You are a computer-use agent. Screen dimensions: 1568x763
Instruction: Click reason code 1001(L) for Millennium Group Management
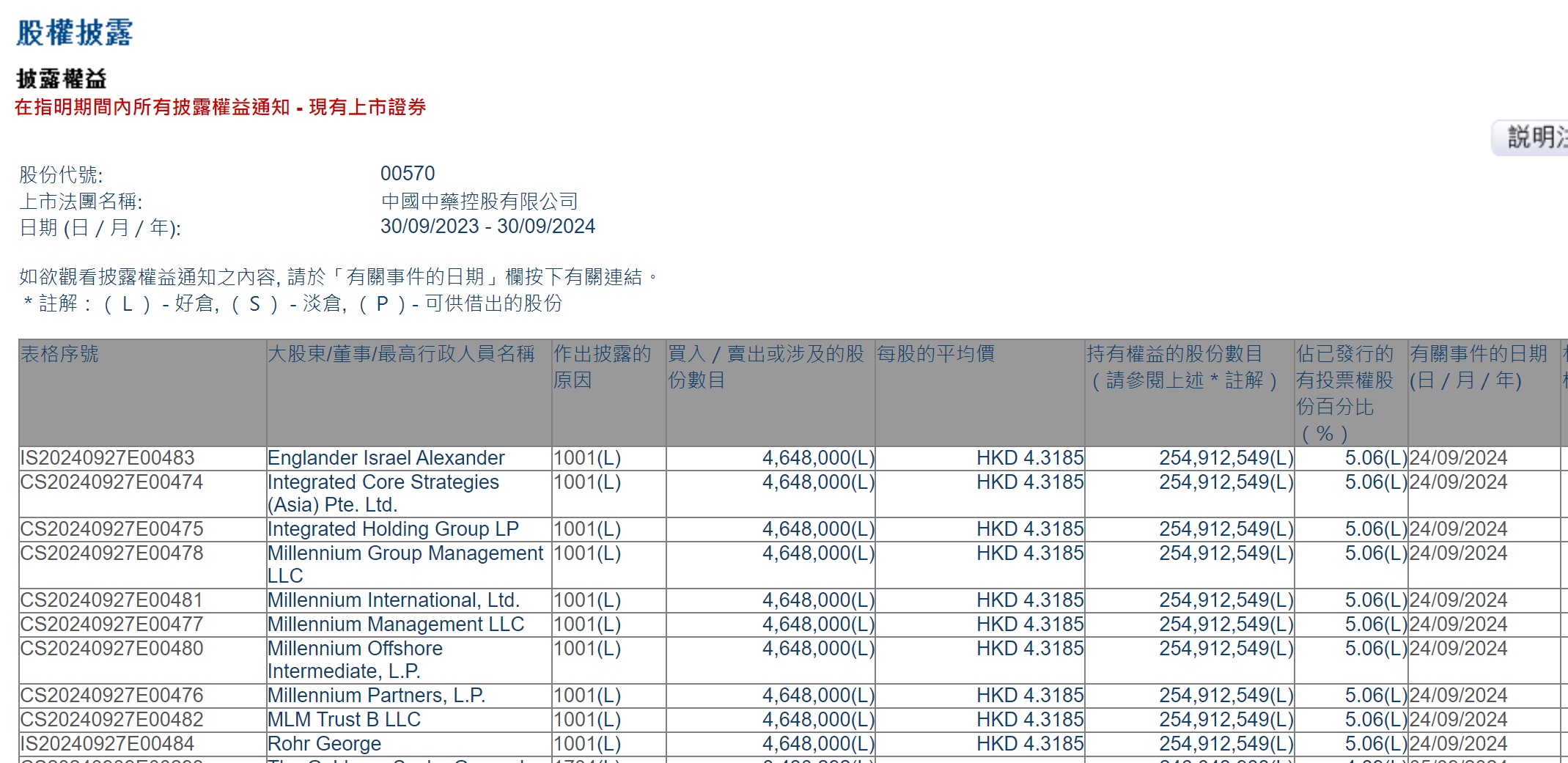[587, 553]
